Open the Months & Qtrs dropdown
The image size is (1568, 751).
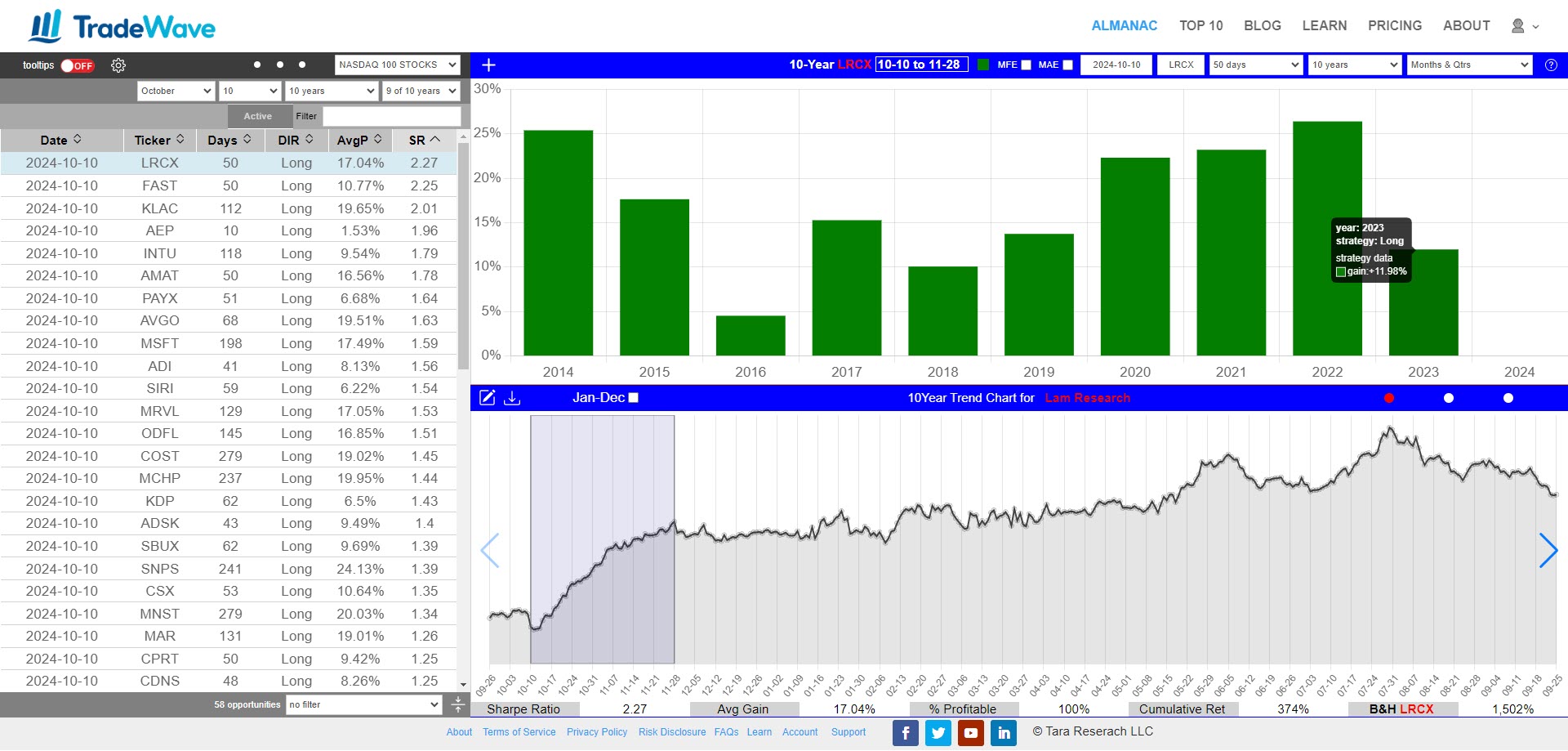(x=1469, y=65)
